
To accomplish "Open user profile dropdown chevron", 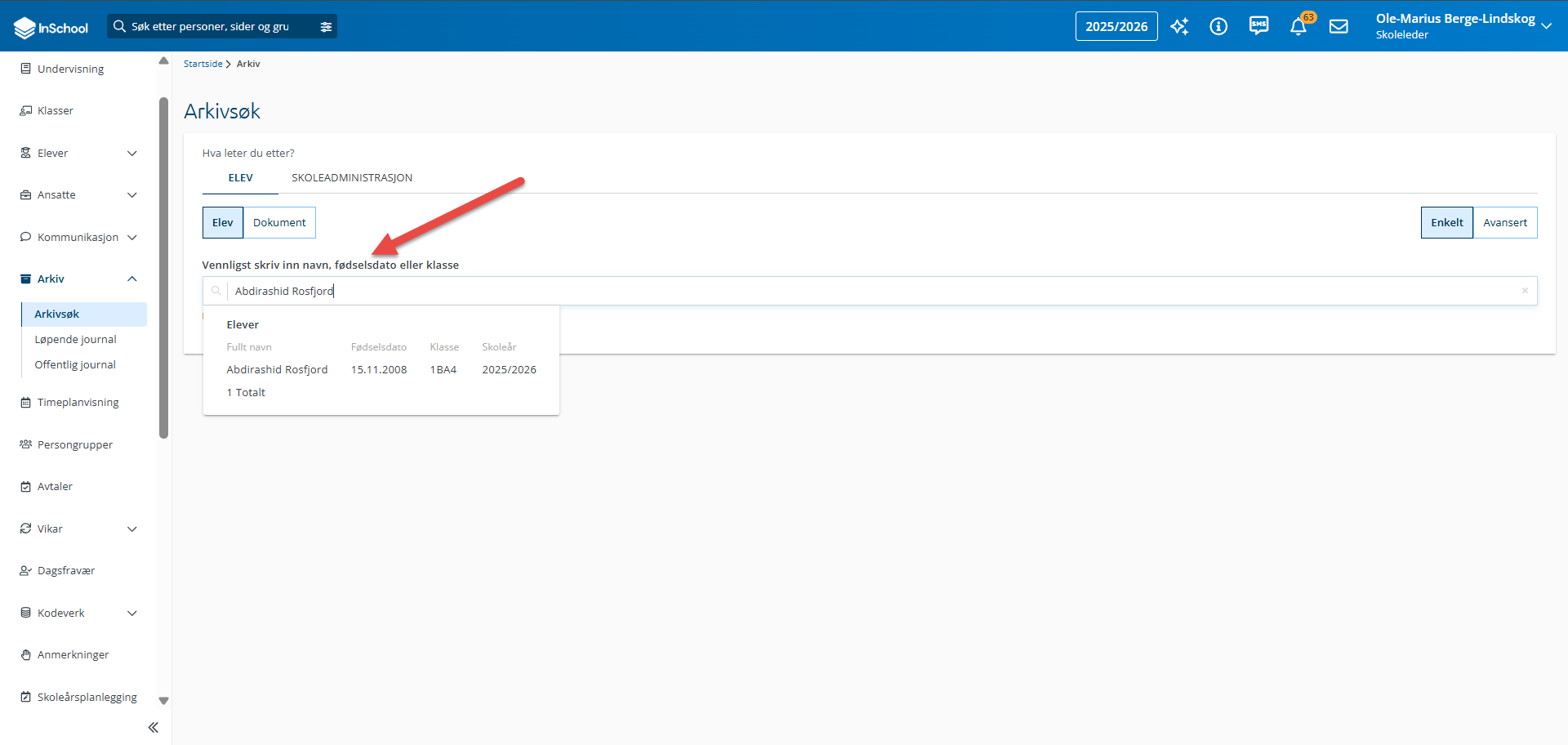I will point(1546,26).
